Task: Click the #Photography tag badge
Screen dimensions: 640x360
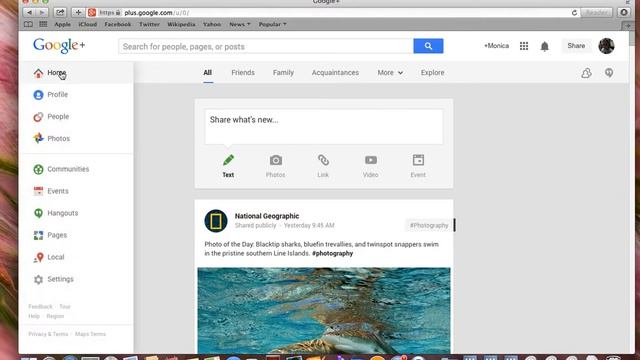Action: pyautogui.click(x=429, y=225)
